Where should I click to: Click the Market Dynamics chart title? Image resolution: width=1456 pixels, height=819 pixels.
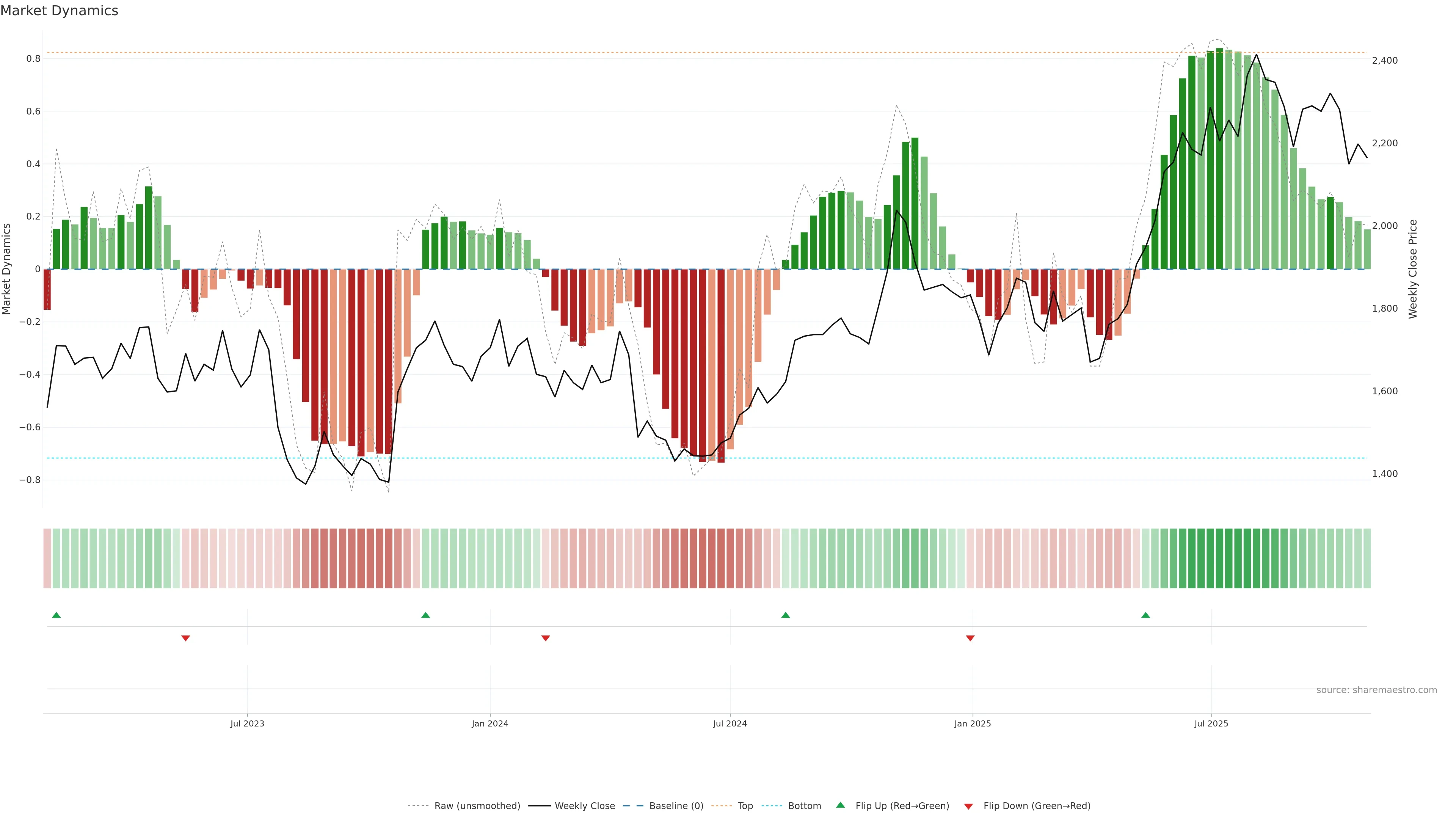click(x=60, y=11)
